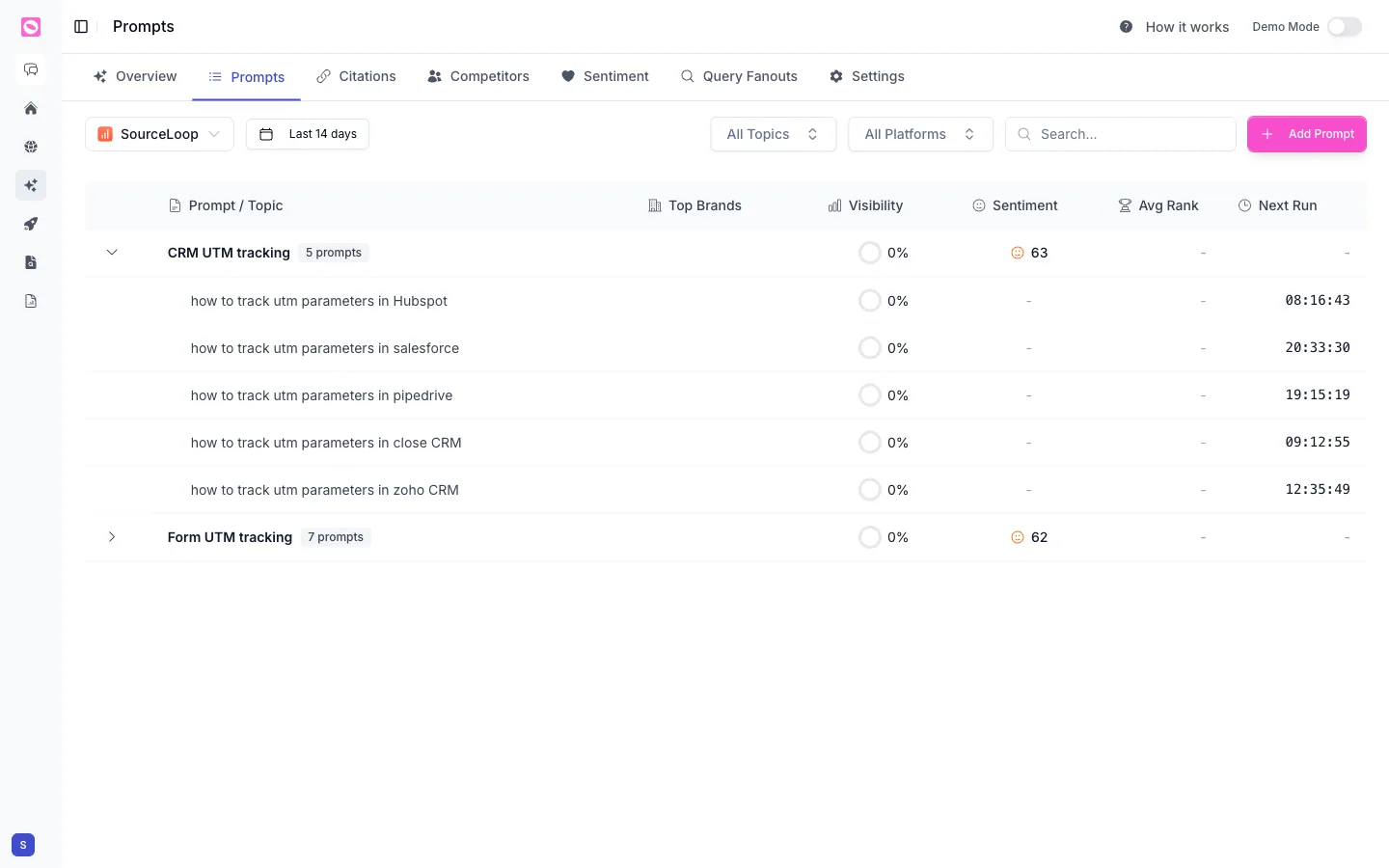Click the next run time 20:33:30

[1318, 347]
